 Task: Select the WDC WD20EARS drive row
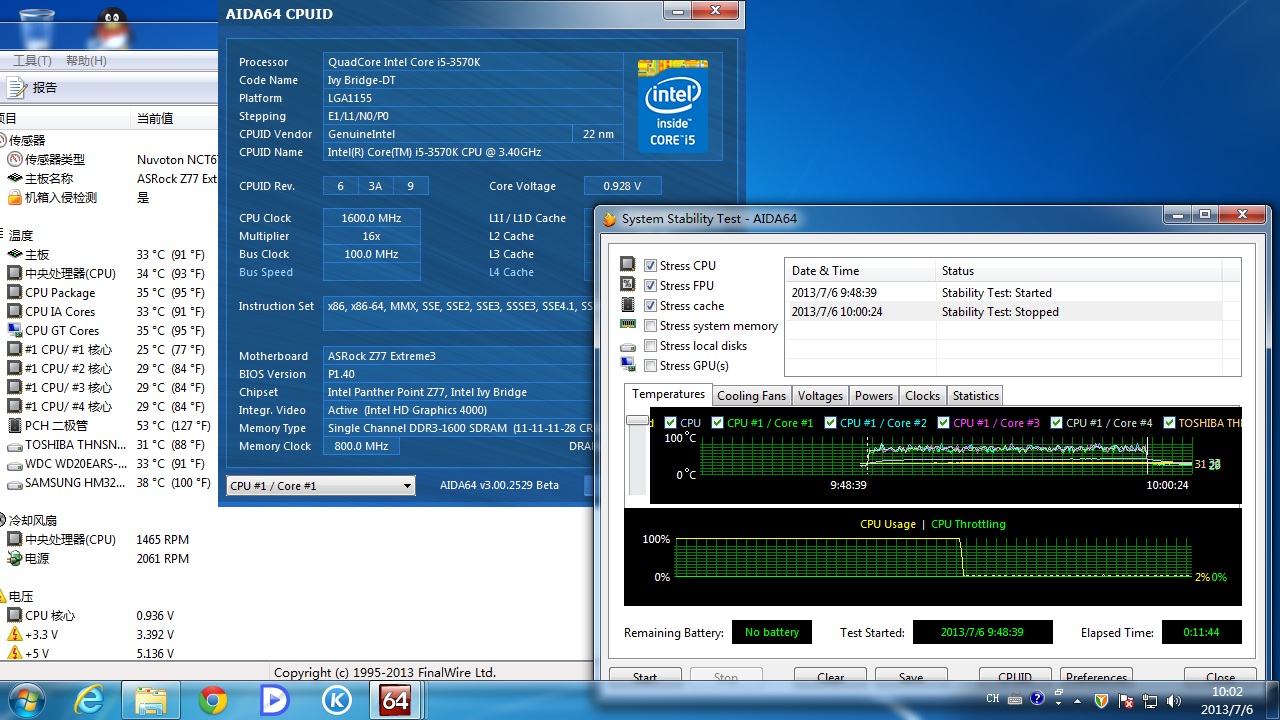tap(108, 464)
